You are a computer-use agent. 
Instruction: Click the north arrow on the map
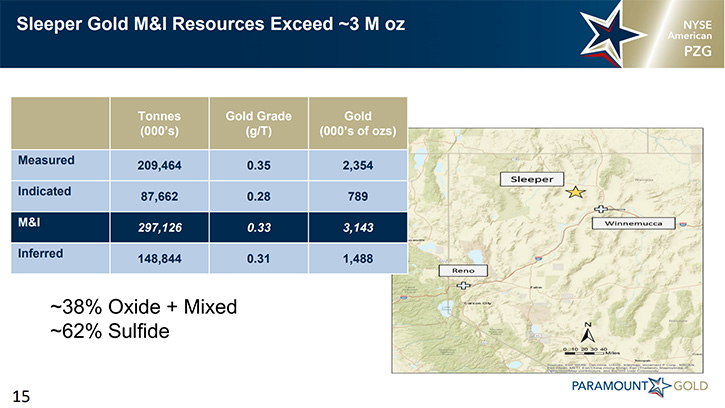tap(587, 333)
